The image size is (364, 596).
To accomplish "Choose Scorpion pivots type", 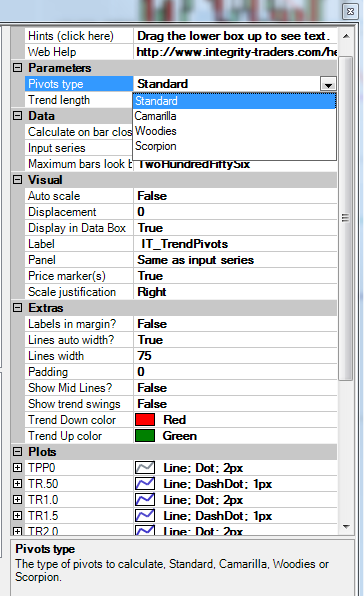I will coord(234,146).
